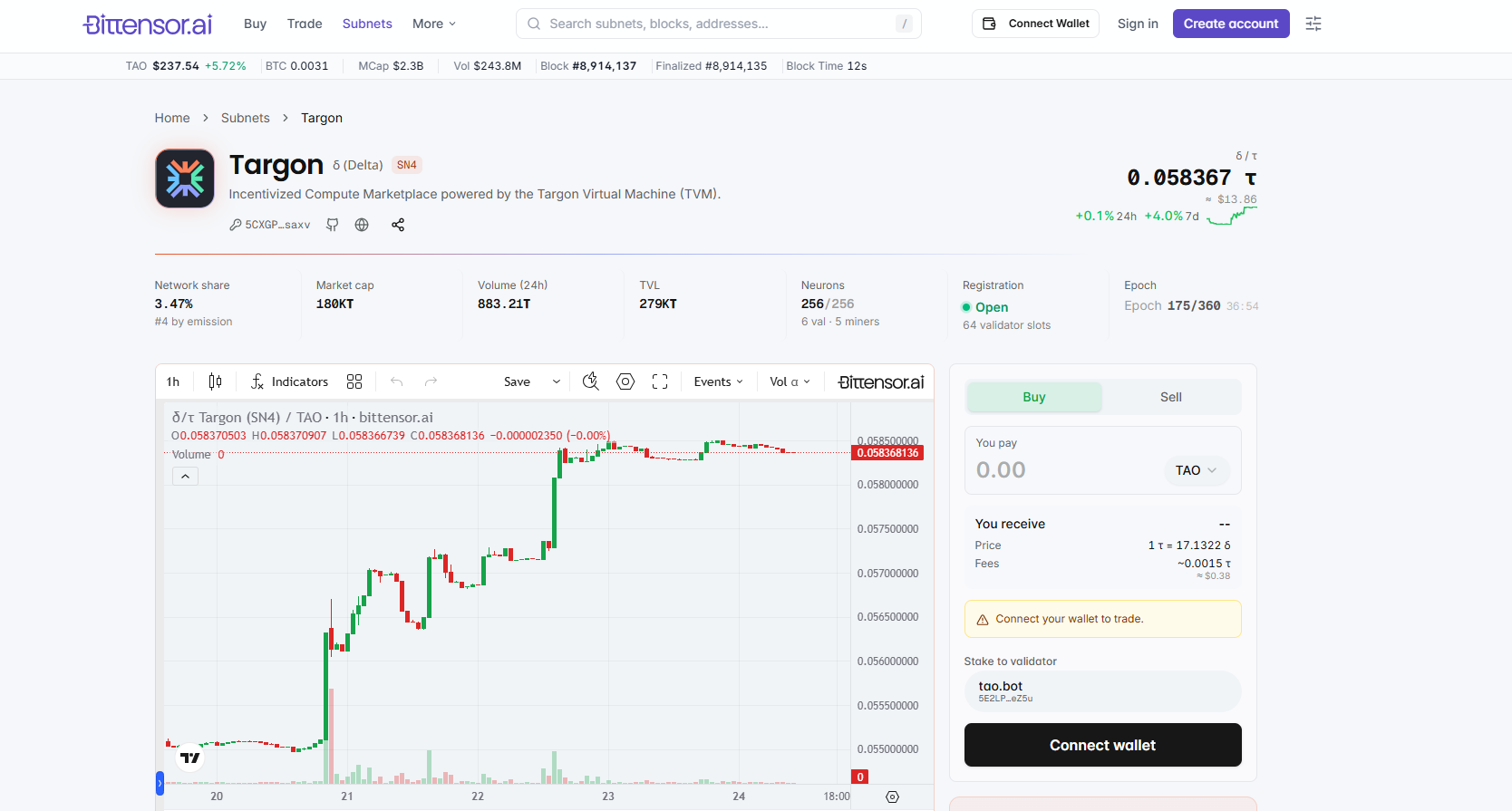The height and width of the screenshot is (811, 1512).
Task: Open the chart layout grid icon
Action: point(354,381)
